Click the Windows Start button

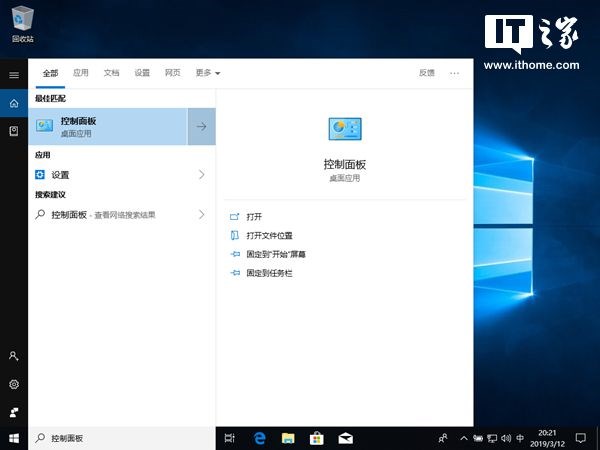[14, 438]
